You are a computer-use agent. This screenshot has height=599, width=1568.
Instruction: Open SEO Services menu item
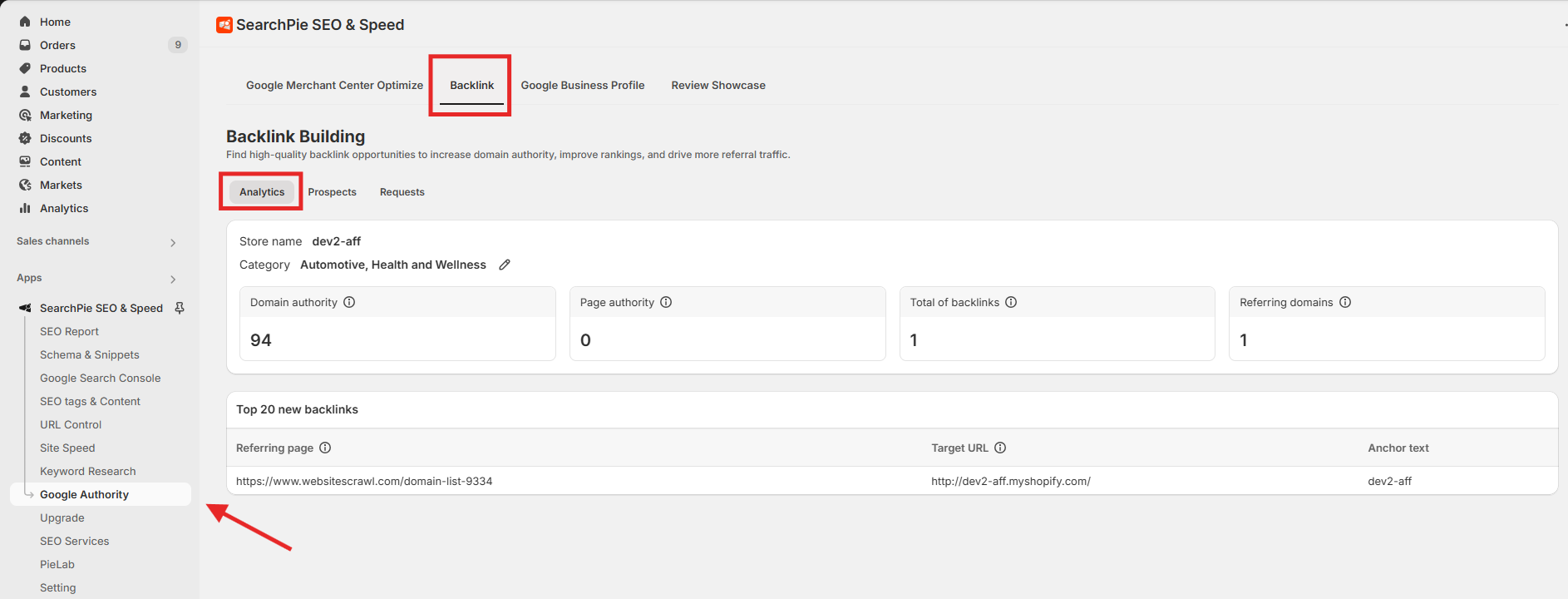pyautogui.click(x=75, y=541)
